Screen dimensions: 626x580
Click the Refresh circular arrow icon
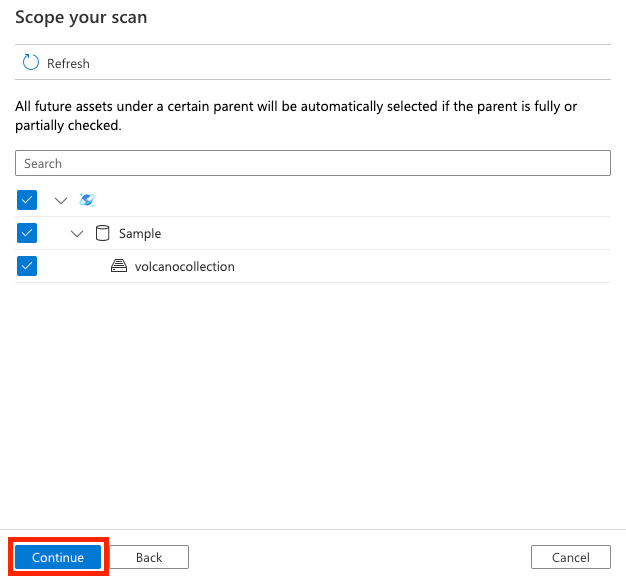(31, 62)
